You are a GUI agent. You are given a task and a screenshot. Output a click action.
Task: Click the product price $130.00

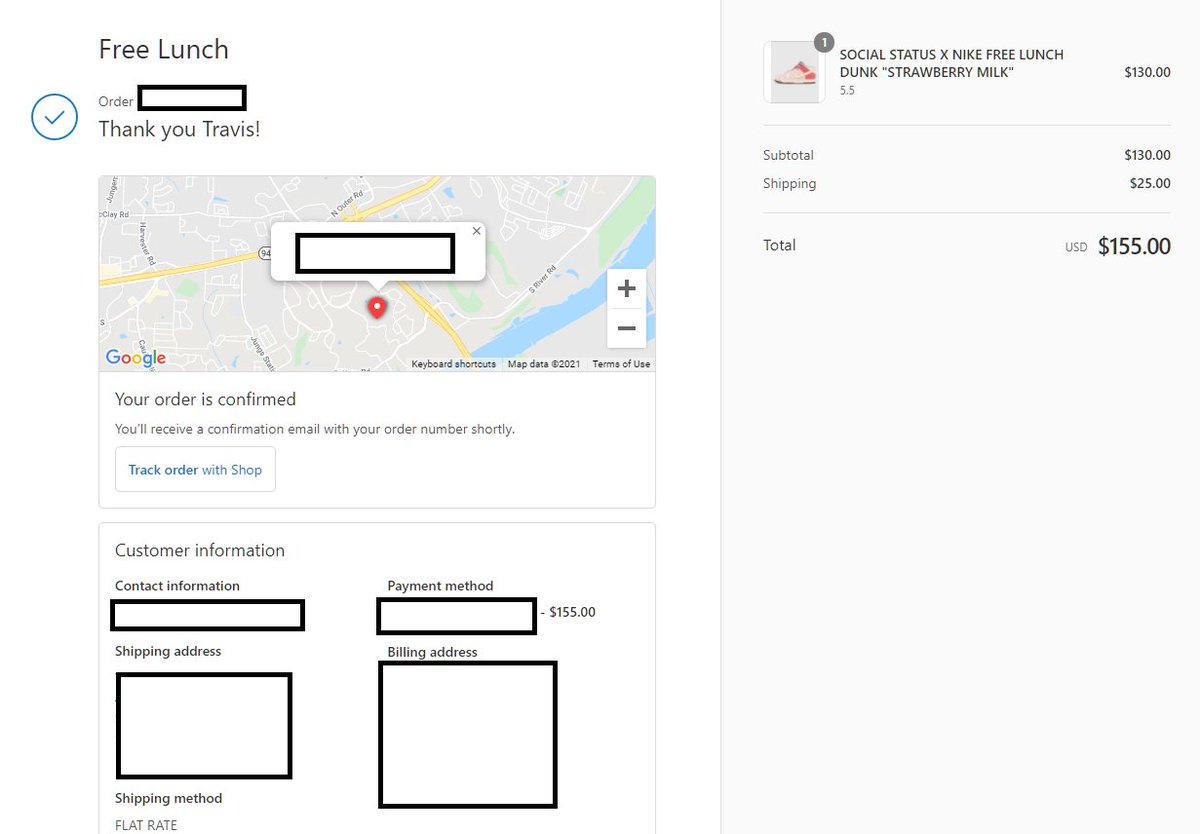click(1147, 72)
